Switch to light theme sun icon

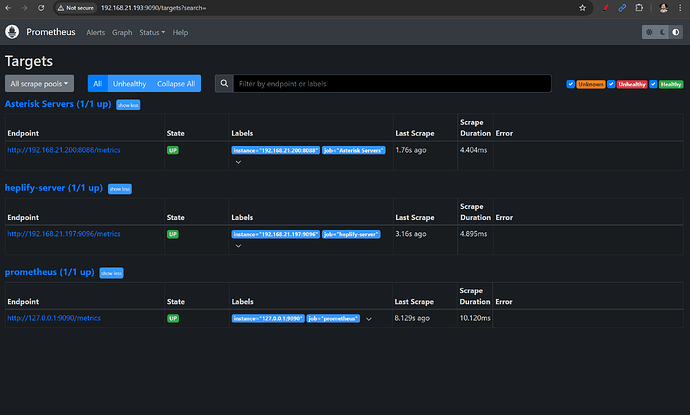point(649,32)
